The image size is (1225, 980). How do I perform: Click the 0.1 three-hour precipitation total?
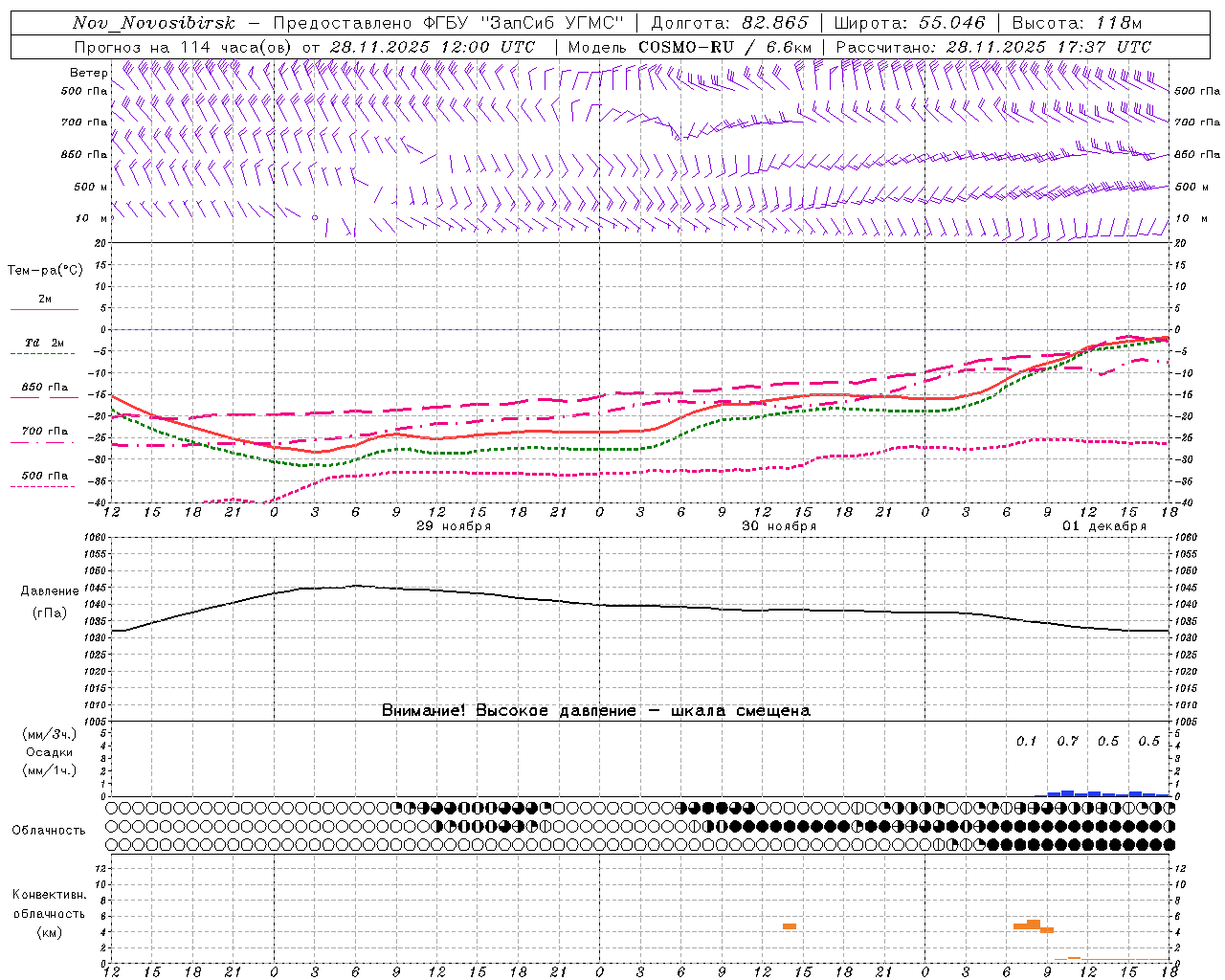(1026, 741)
